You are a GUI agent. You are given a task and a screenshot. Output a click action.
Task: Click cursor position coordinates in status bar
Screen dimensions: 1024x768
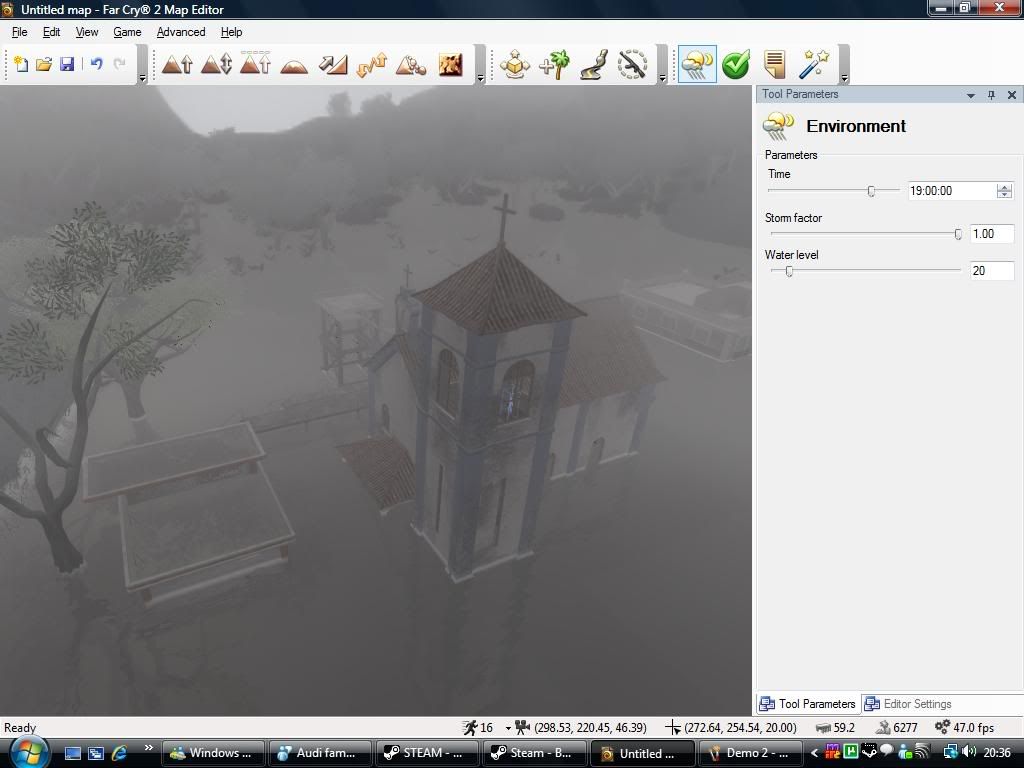740,728
